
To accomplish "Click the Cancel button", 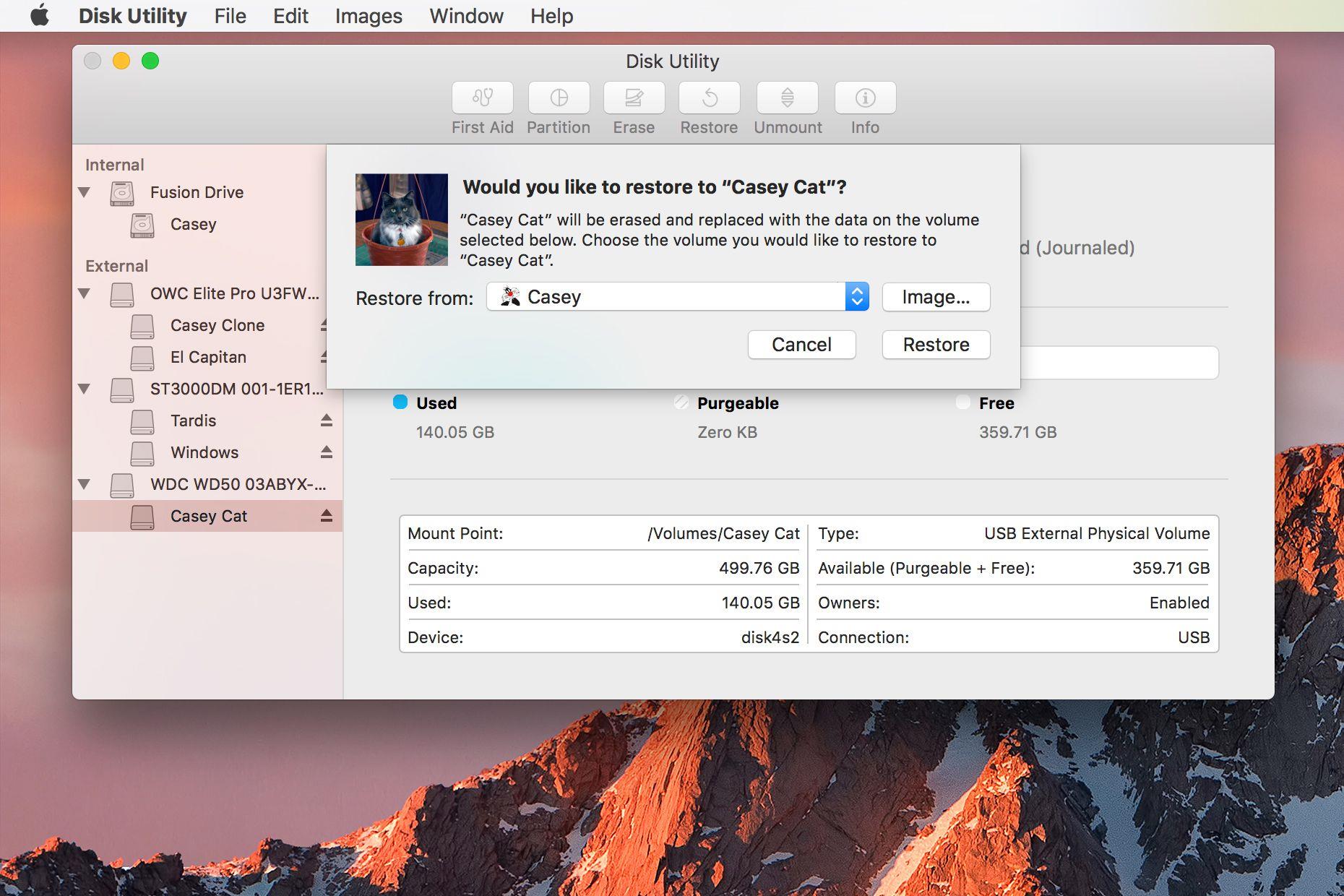I will point(801,345).
